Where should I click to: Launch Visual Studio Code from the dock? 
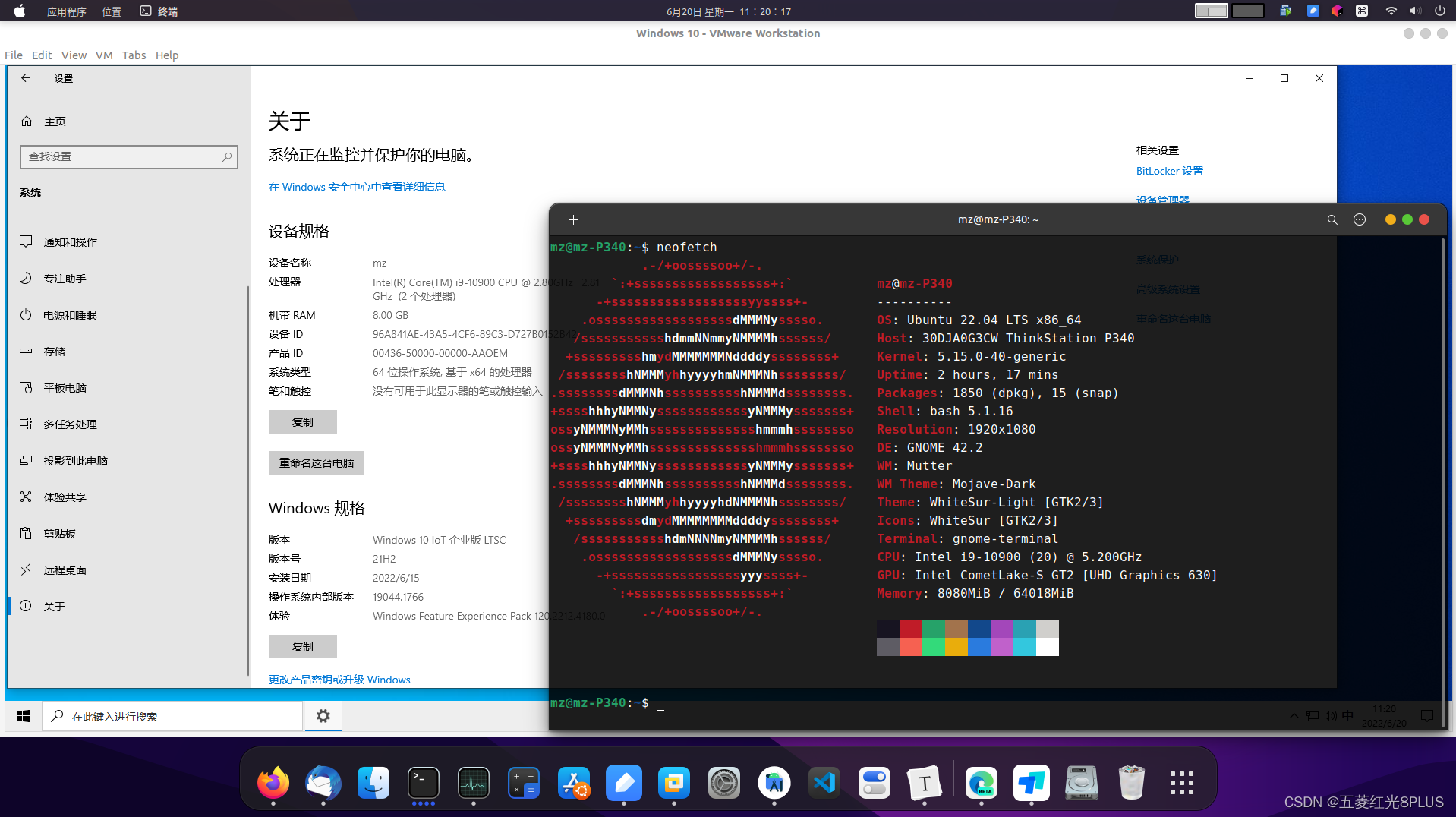coord(824,782)
